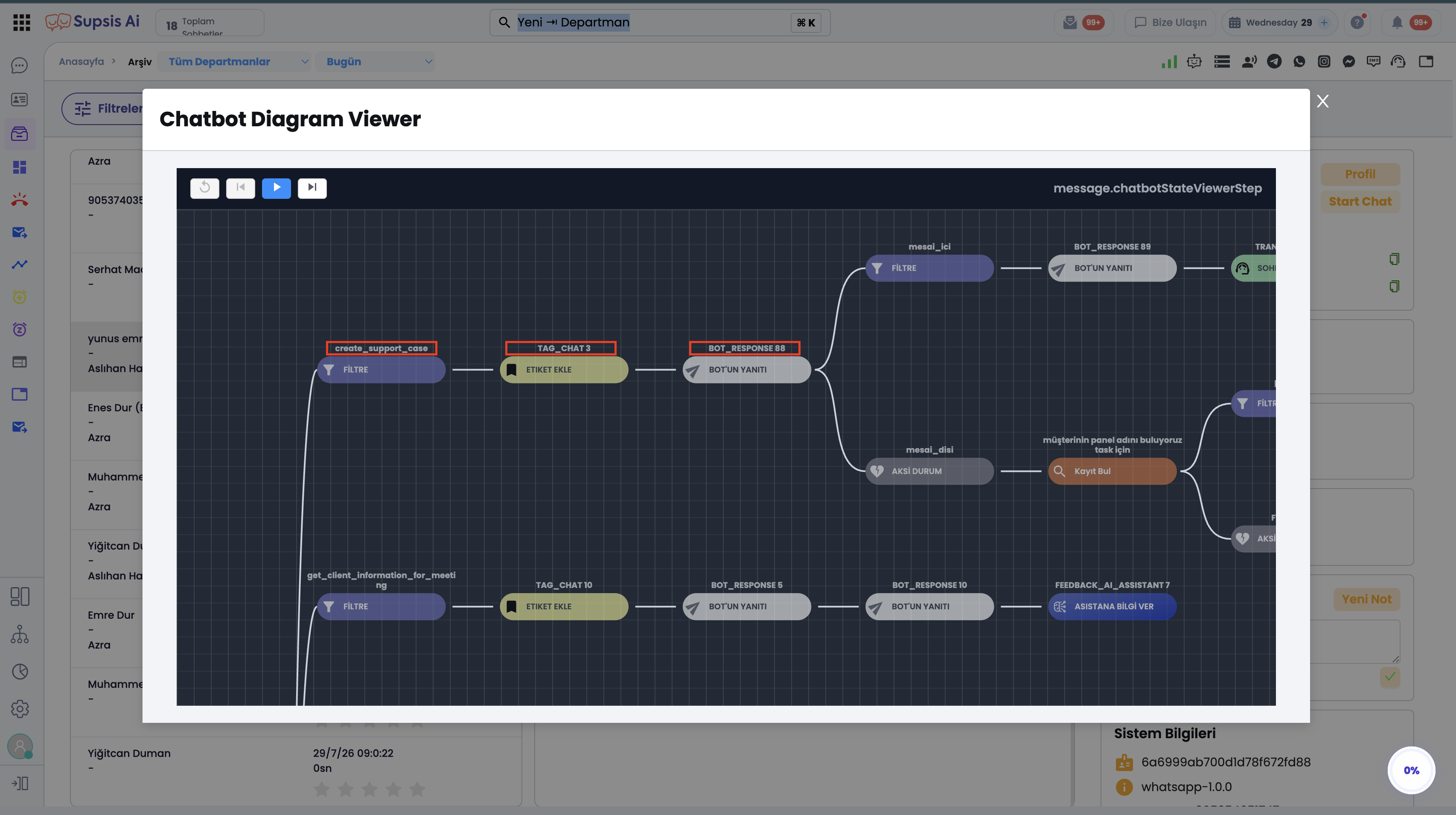Select the Telegram channel icon
This screenshot has width=1456, height=815.
[x=1274, y=61]
